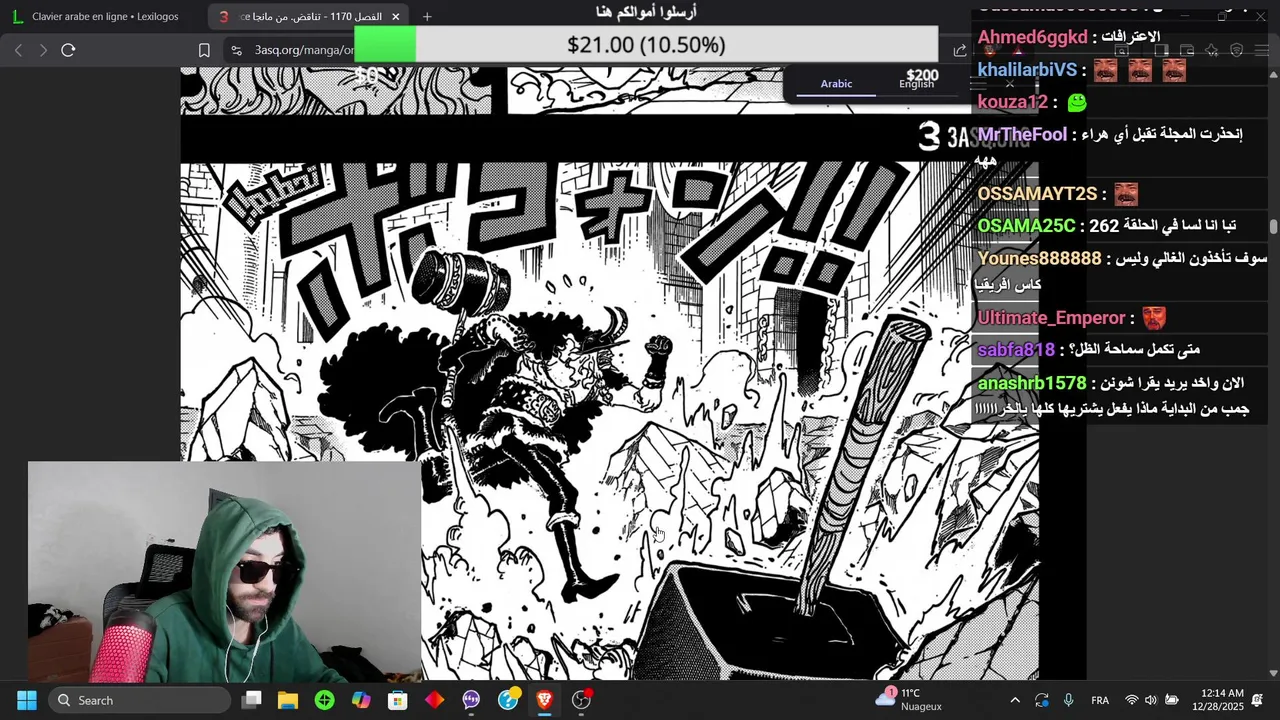Show hidden system tray icons

pyautogui.click(x=1015, y=700)
